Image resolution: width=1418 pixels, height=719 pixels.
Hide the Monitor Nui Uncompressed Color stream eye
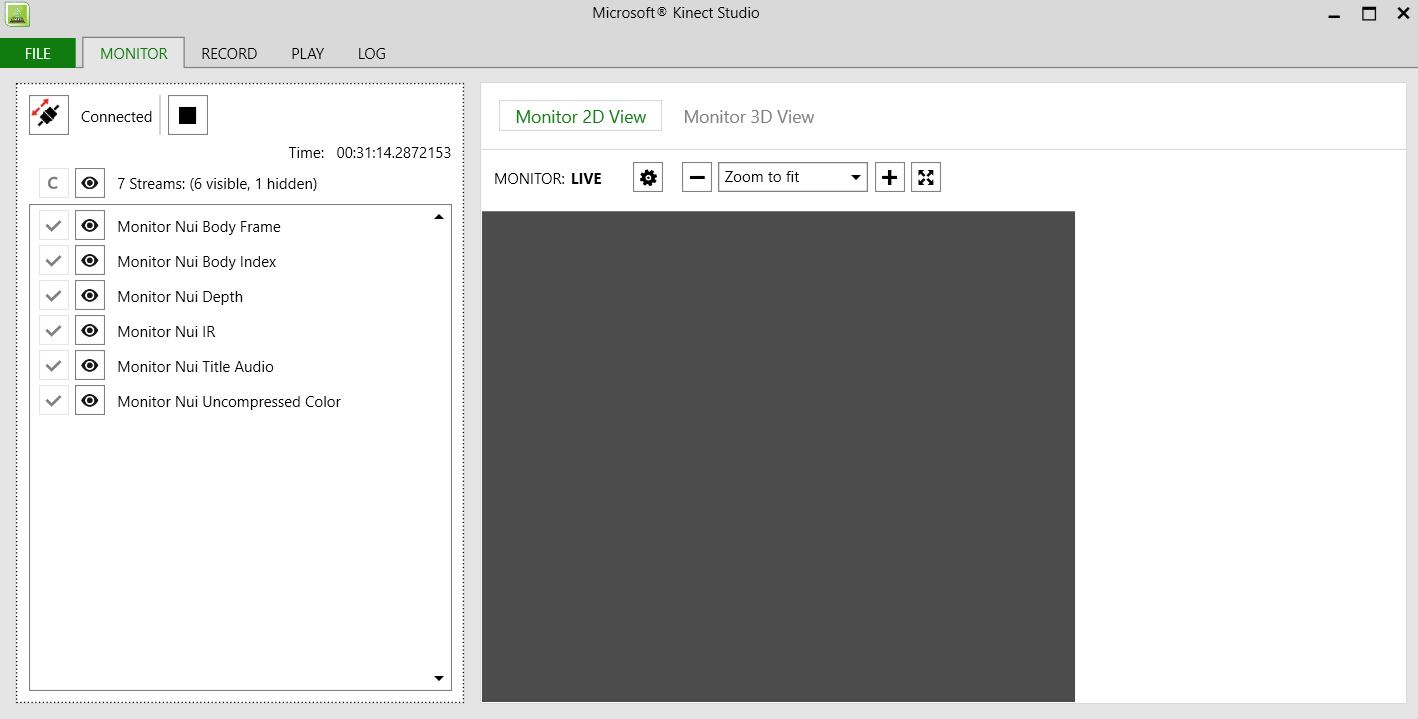[x=90, y=401]
